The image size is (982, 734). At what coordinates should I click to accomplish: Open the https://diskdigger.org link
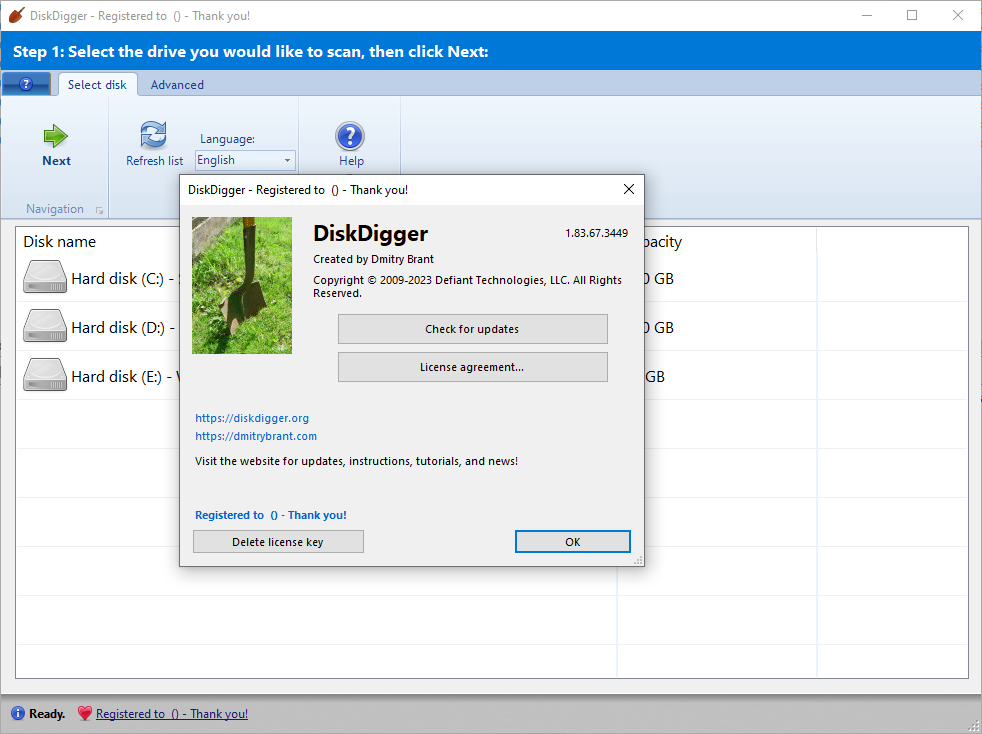(x=252, y=418)
